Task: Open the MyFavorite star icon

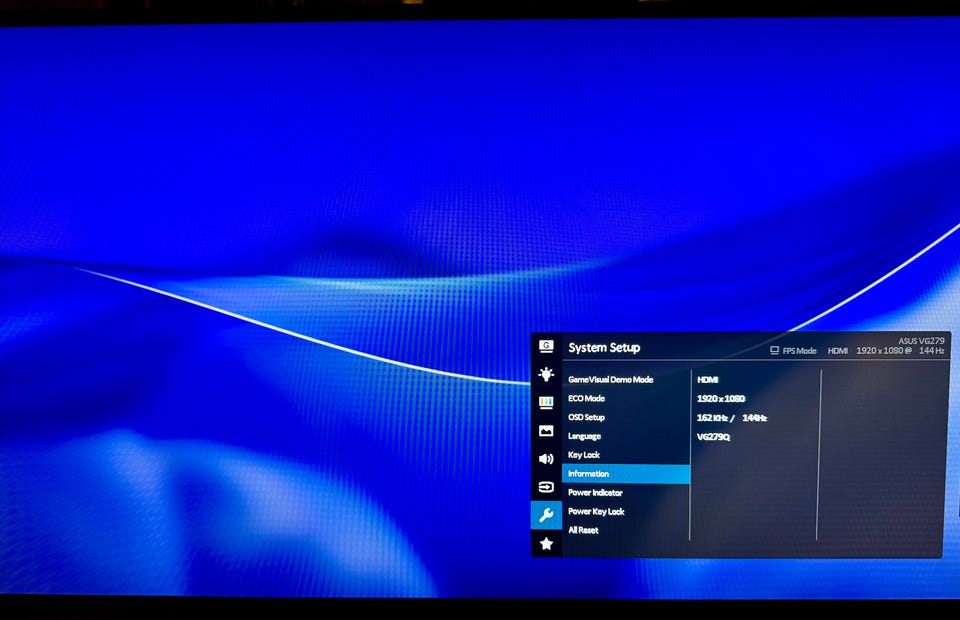Action: point(546,544)
